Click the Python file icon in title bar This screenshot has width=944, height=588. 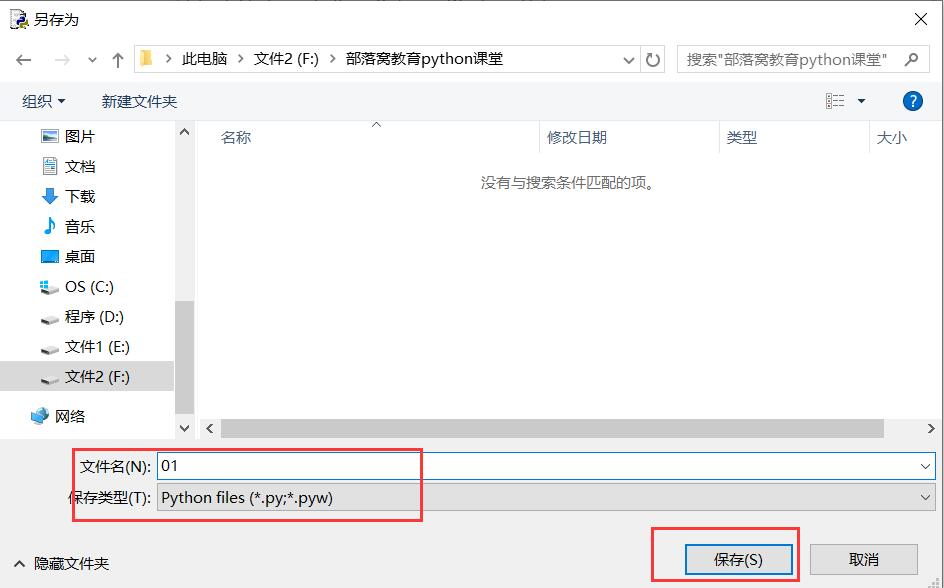click(19, 19)
